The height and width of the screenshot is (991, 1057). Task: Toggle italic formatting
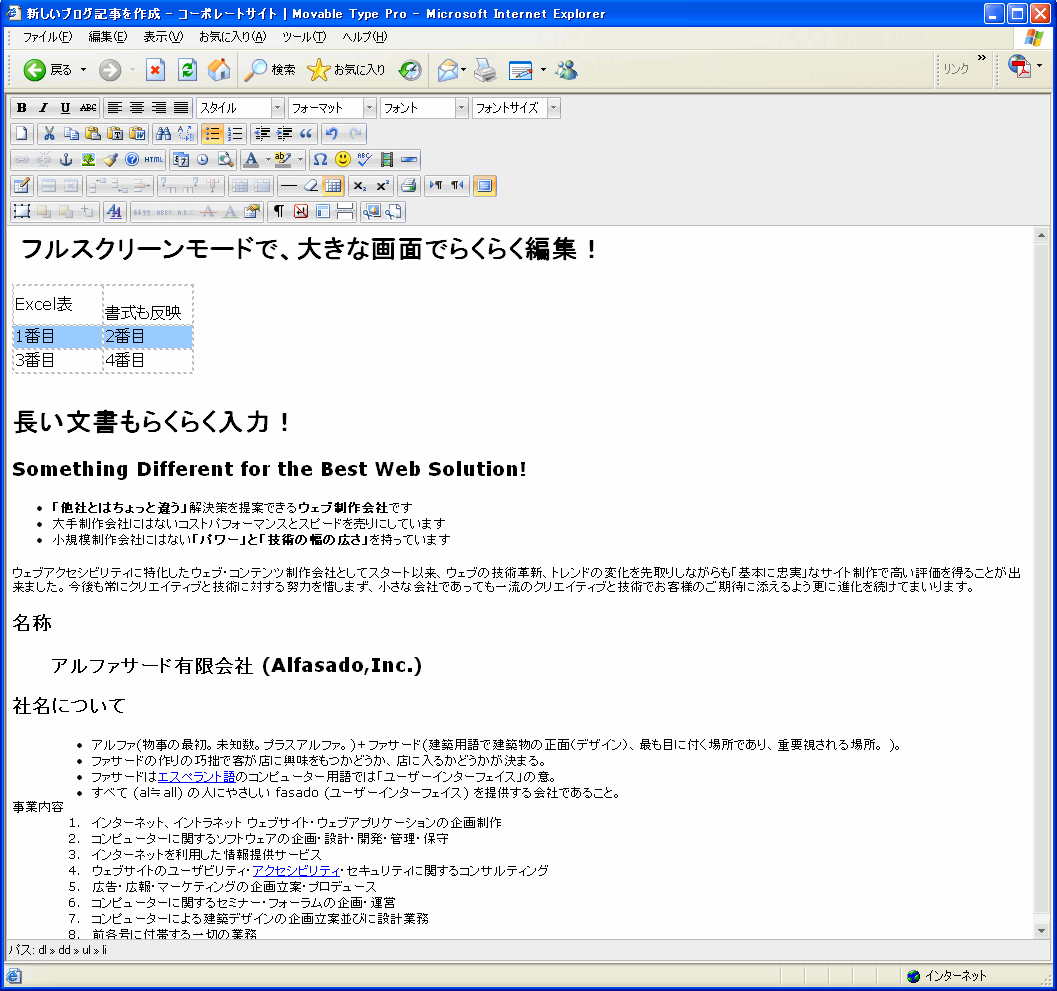click(x=43, y=108)
